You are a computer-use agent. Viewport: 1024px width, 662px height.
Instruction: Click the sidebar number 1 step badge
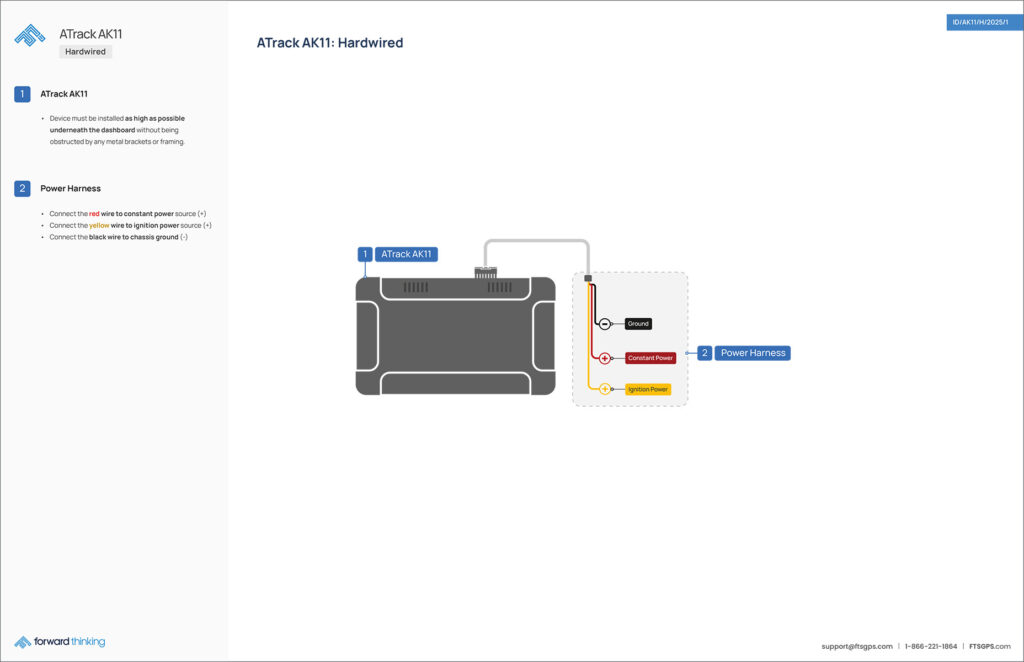tap(22, 94)
